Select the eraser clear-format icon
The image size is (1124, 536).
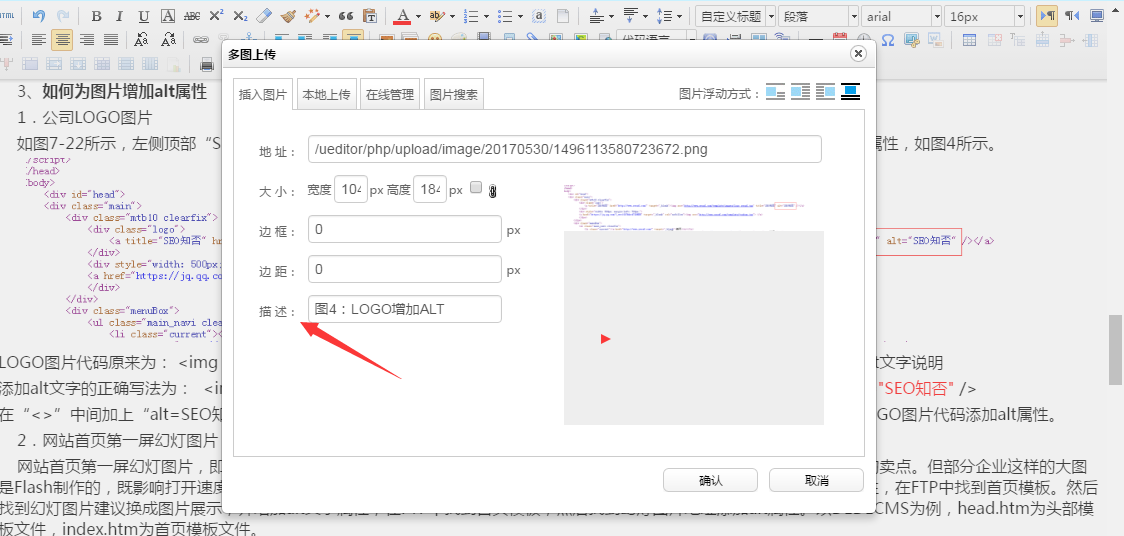tap(264, 16)
